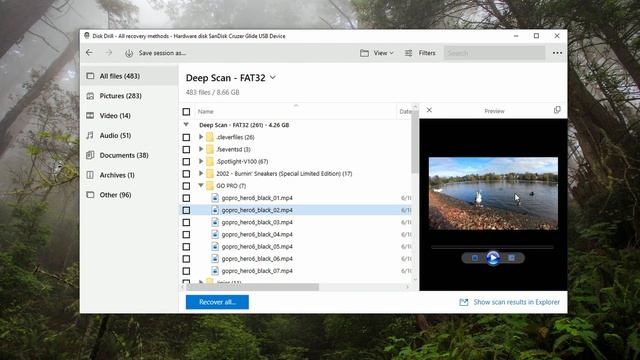The image size is (640, 360).
Task: Click Show scan results in Explorer link
Action: tap(516, 302)
